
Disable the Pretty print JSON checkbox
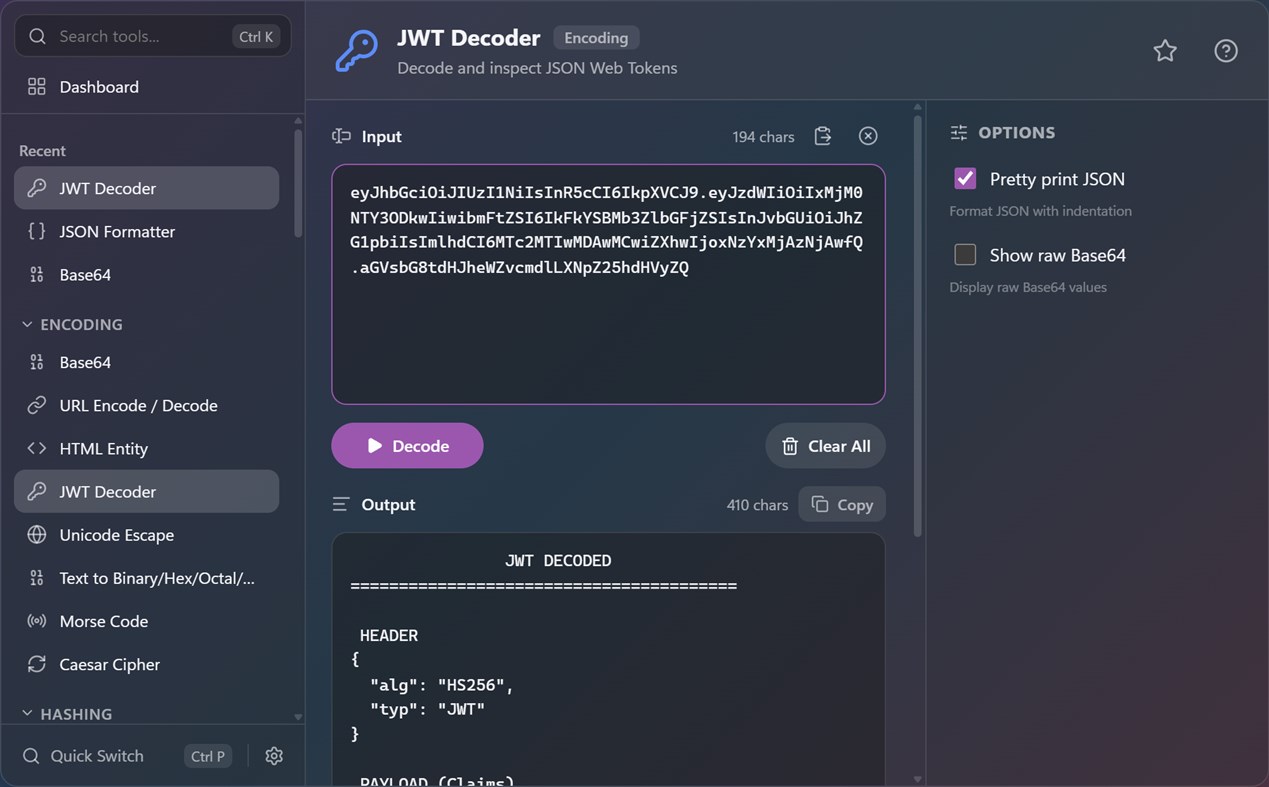[x=965, y=178]
